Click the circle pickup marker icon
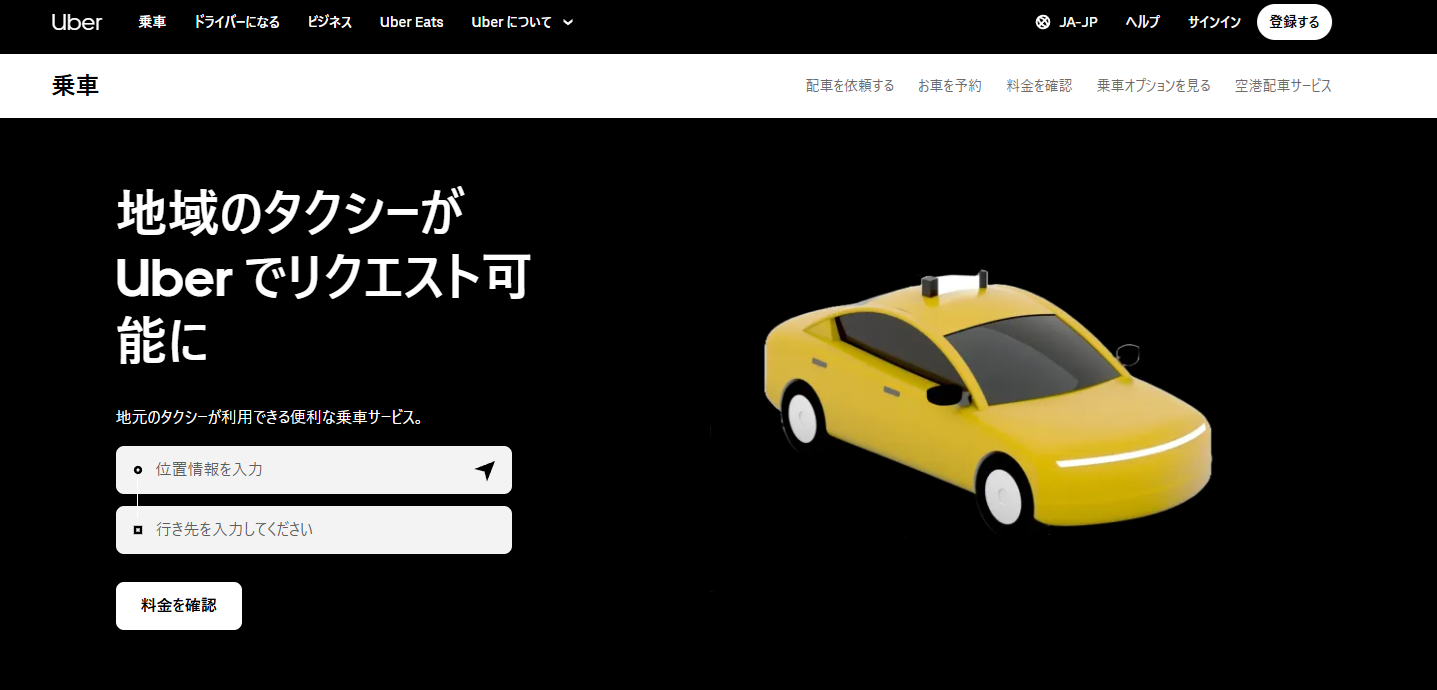This screenshot has width=1437, height=690. (138, 470)
